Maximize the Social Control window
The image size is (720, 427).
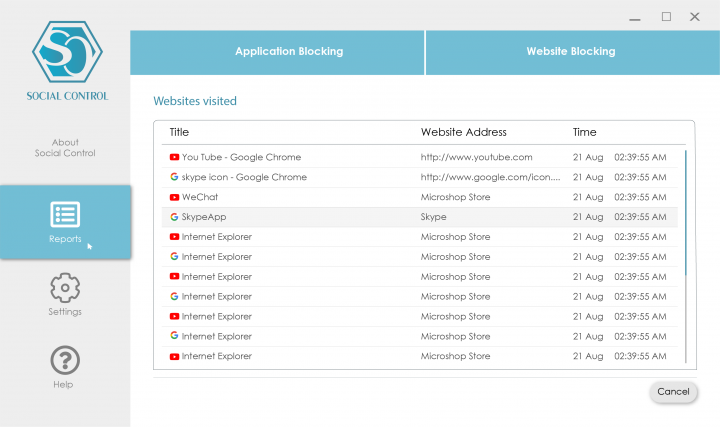666,16
